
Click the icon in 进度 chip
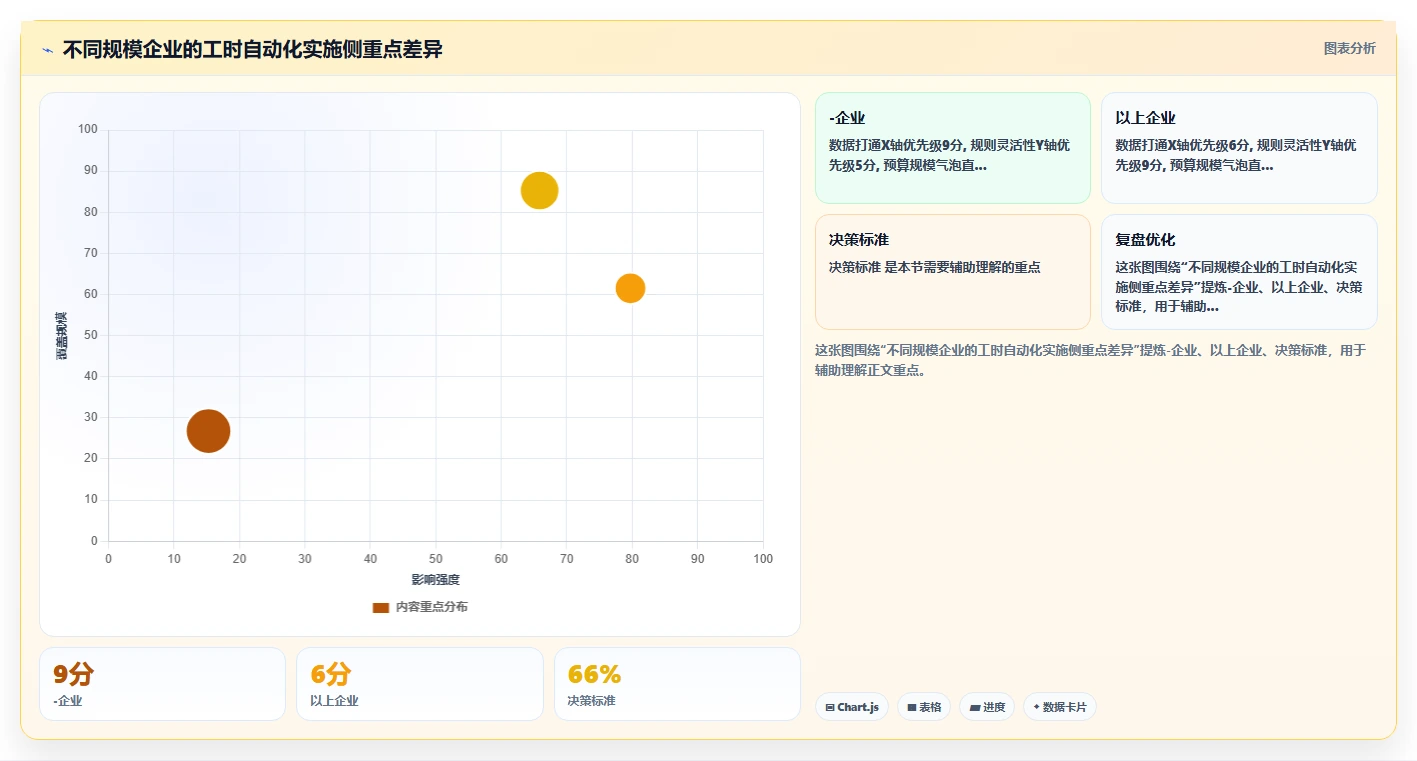click(x=975, y=707)
